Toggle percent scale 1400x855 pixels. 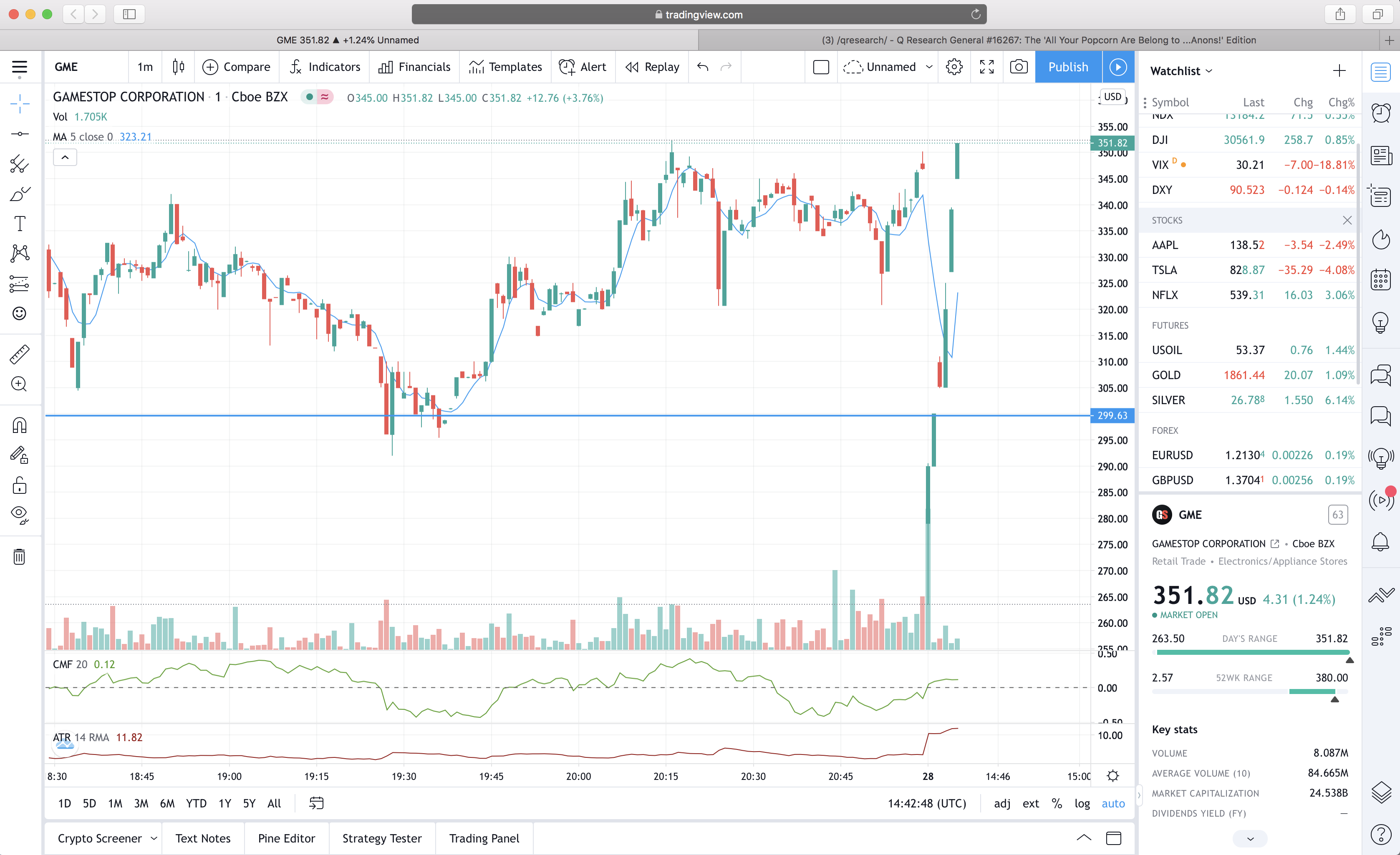1057,803
